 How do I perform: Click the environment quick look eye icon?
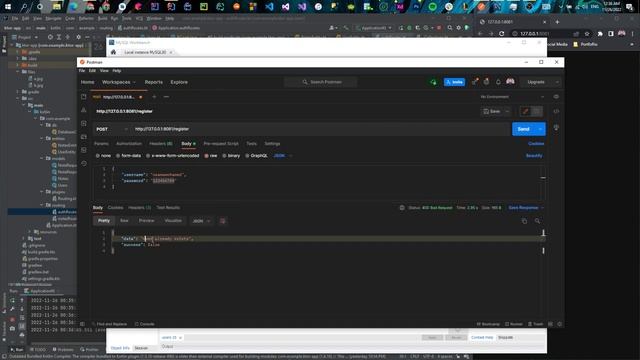point(556,97)
